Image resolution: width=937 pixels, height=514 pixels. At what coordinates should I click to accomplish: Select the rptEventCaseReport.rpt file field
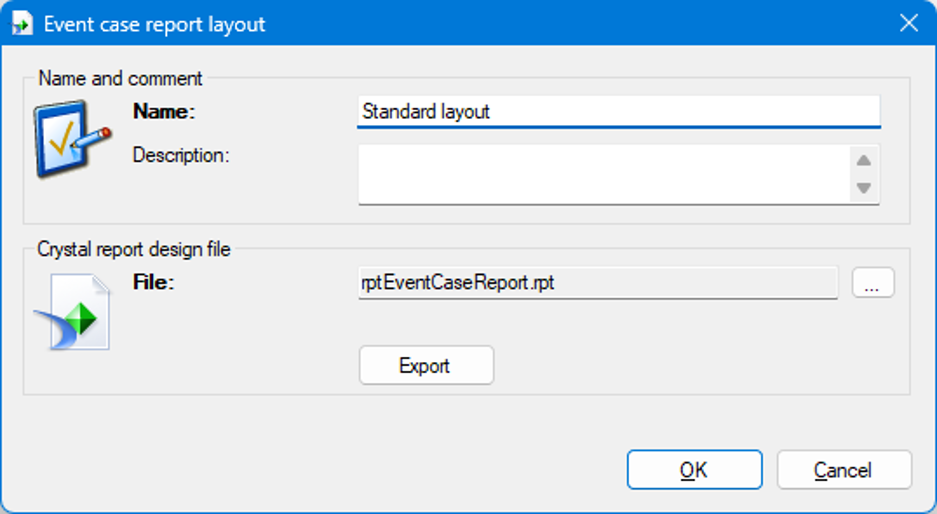(x=597, y=283)
